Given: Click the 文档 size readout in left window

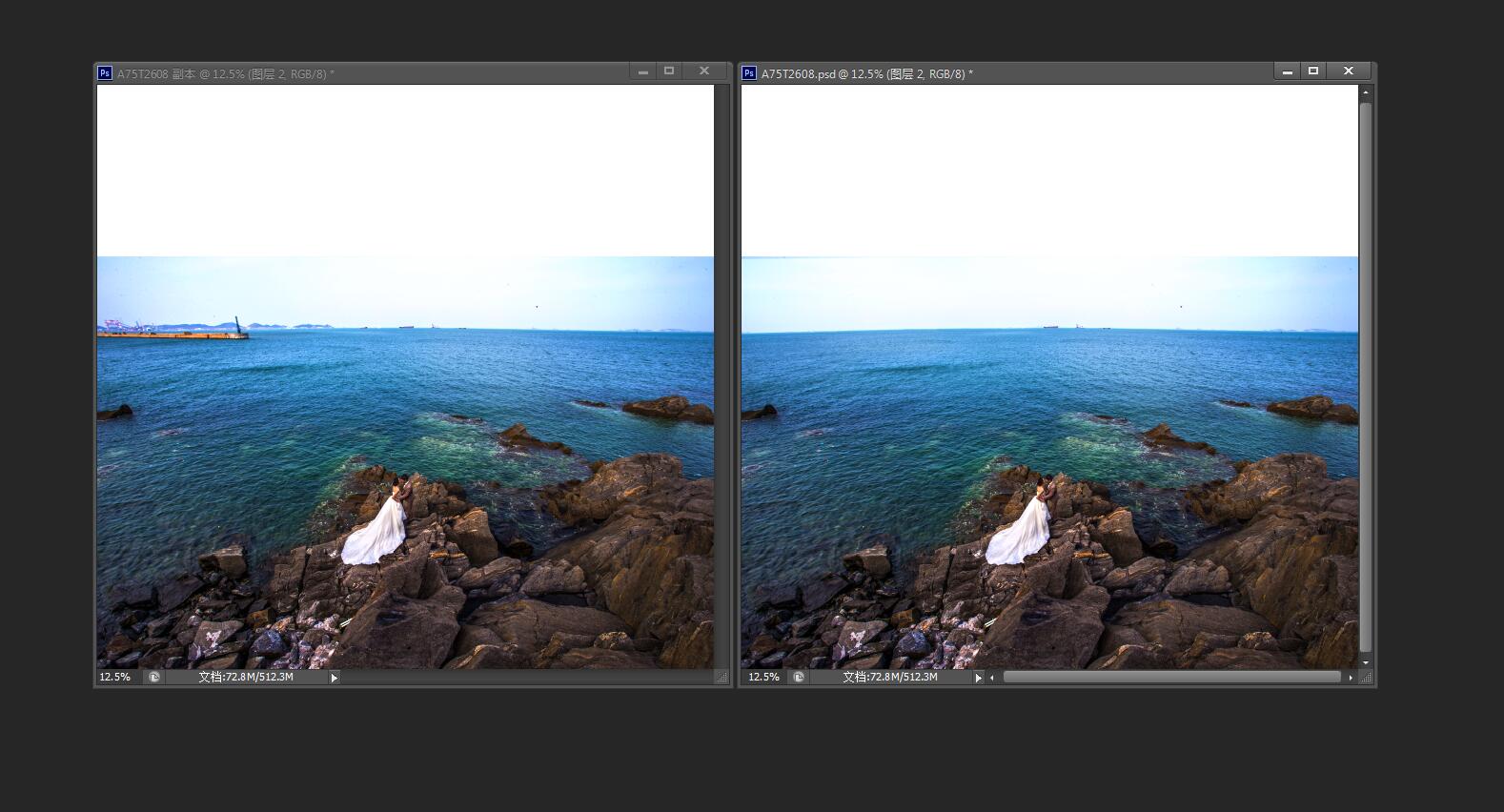Looking at the screenshot, I should 246,678.
